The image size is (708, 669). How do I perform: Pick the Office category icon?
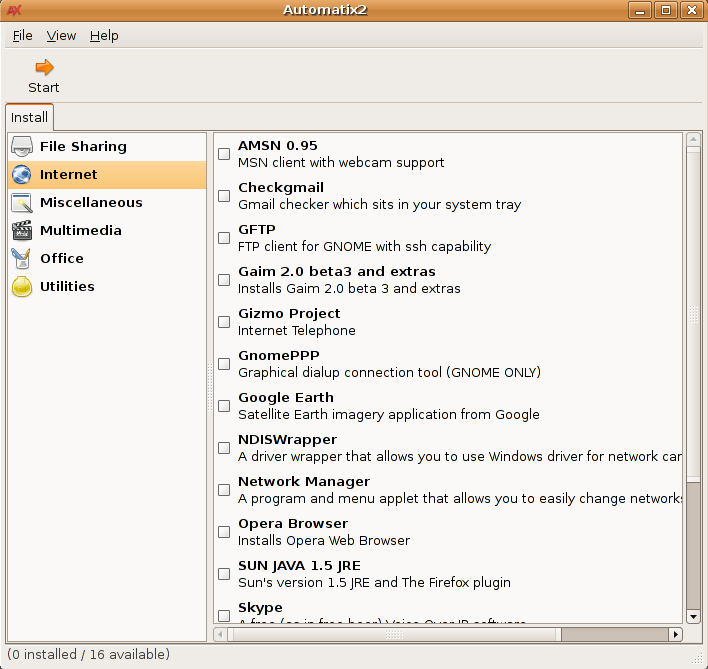[22, 258]
